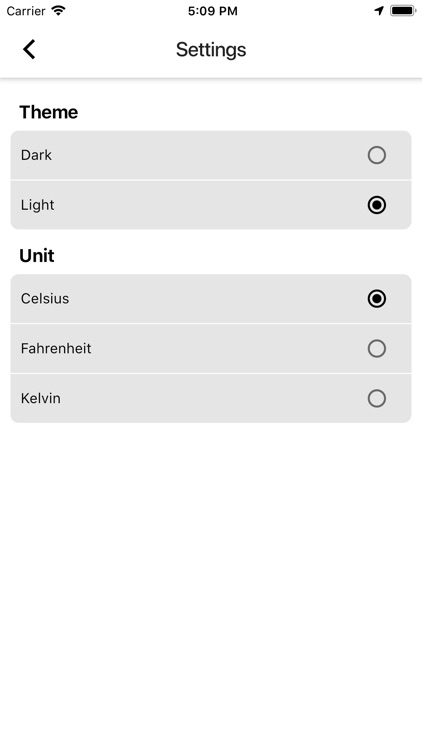
Task: Click the location arrow status icon
Action: (x=379, y=11)
